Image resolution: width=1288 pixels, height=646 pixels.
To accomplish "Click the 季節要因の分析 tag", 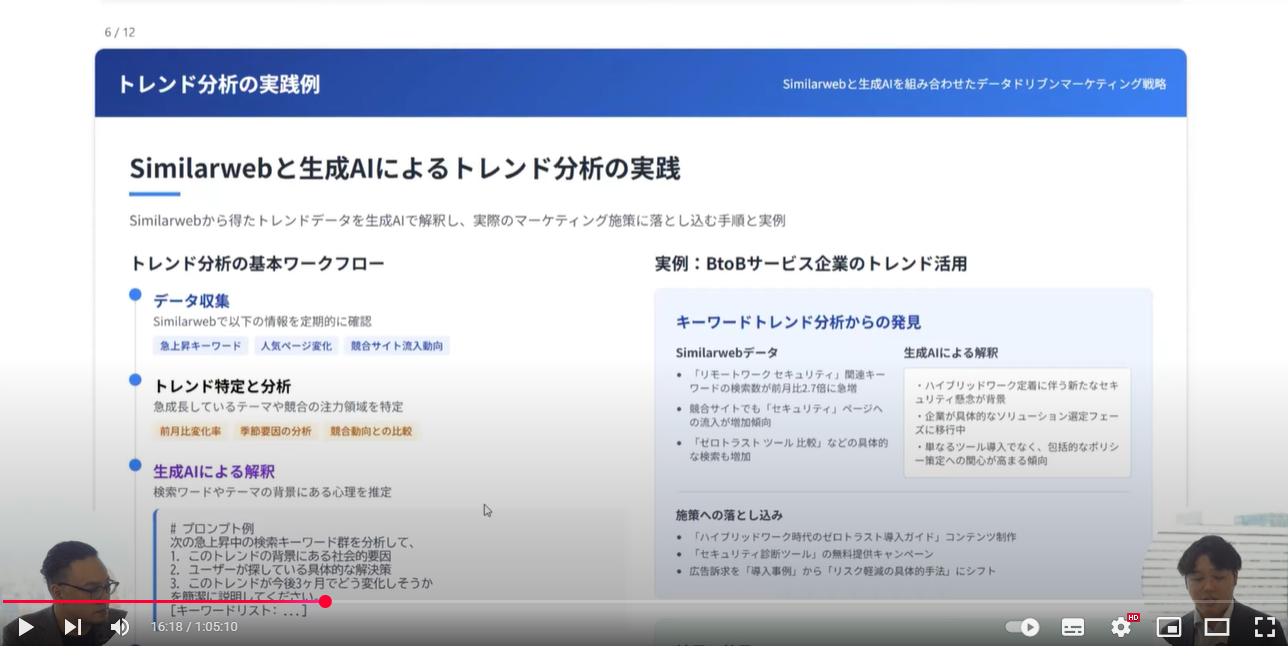I will pyautogui.click(x=276, y=432).
